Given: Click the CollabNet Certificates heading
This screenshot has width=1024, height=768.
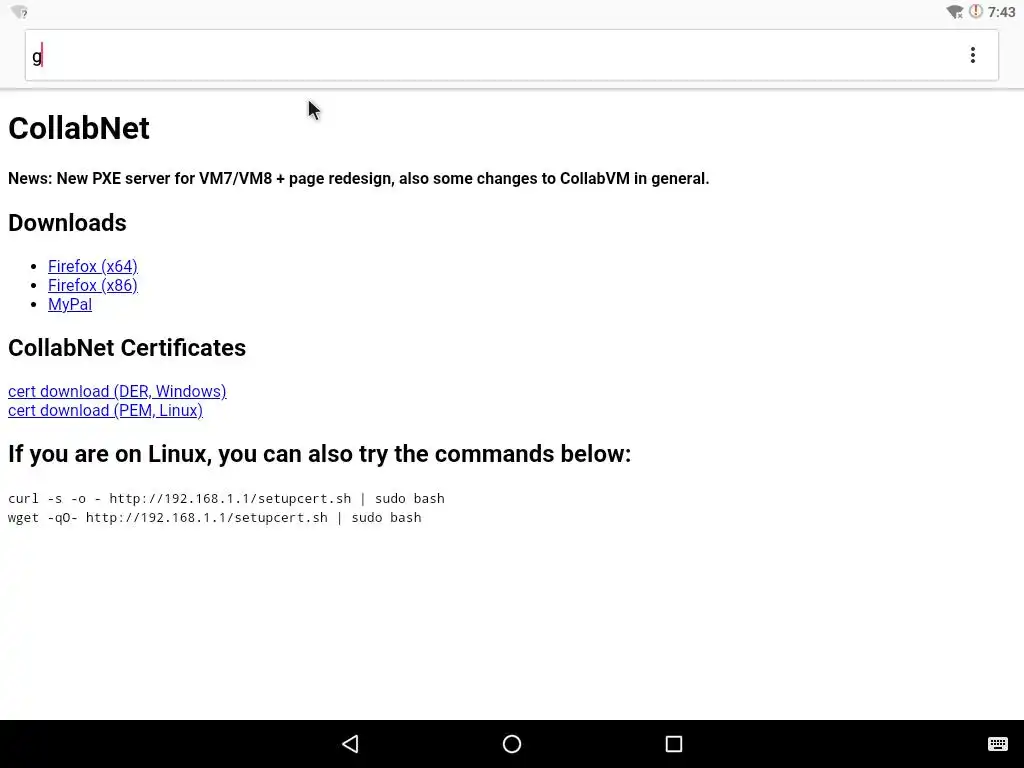Looking at the screenshot, I should [127, 347].
